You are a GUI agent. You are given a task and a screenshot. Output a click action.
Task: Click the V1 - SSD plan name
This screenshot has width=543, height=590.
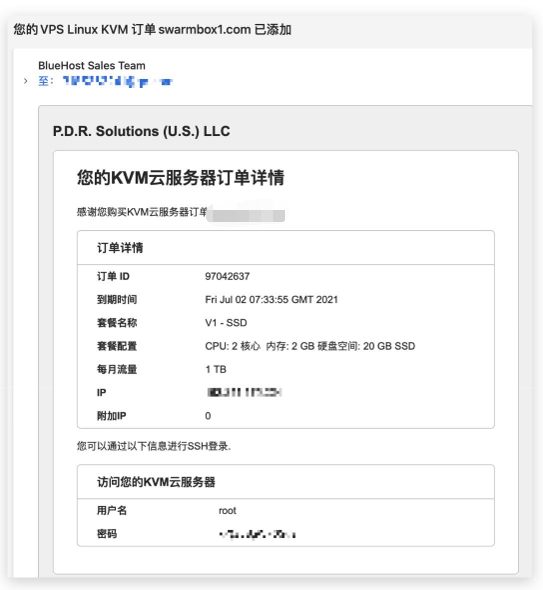point(226,323)
